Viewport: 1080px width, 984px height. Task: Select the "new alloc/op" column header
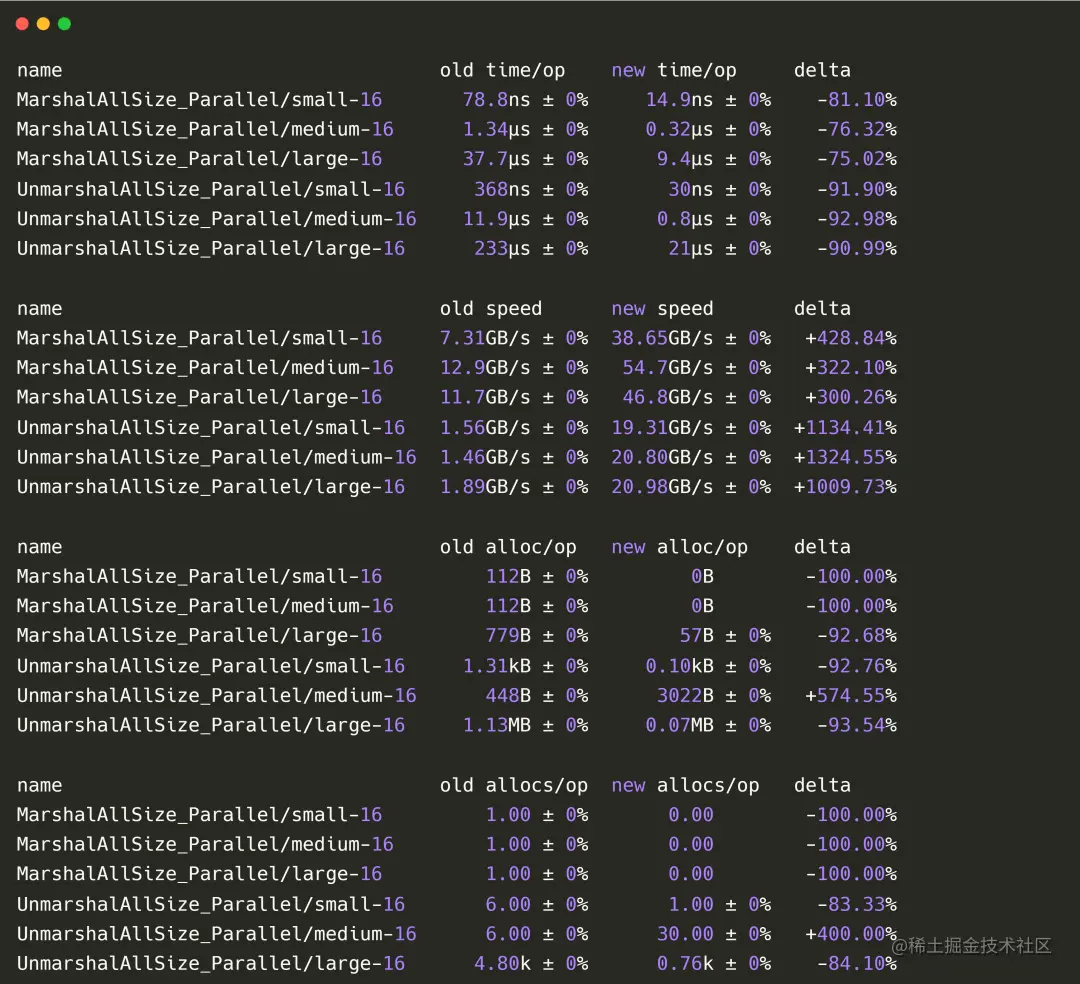tap(679, 547)
